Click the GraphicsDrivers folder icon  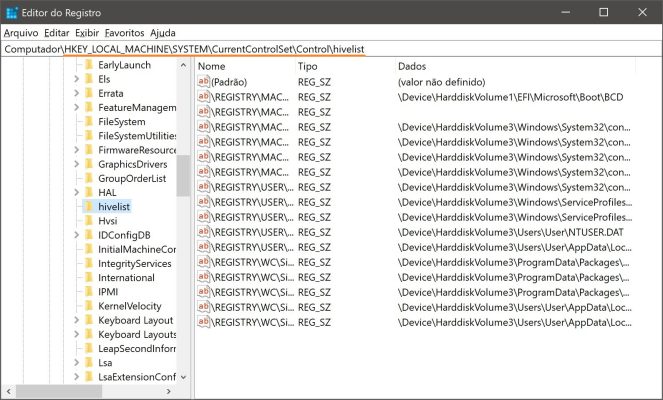pos(87,164)
